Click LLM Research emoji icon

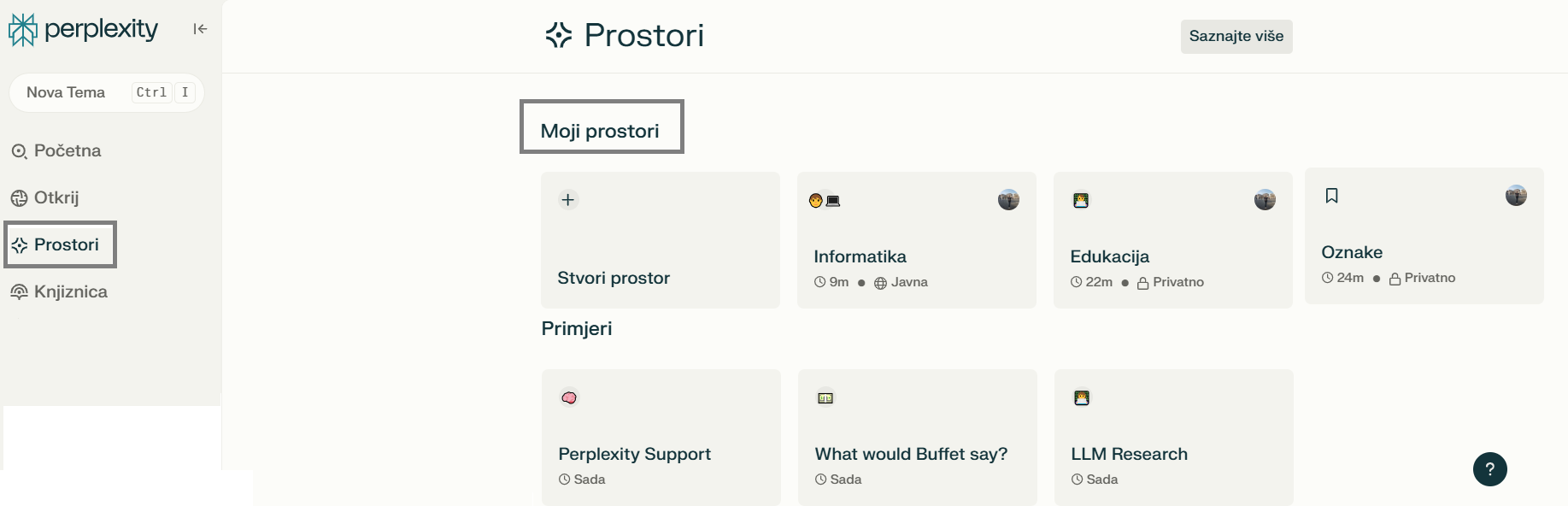pos(1082,397)
